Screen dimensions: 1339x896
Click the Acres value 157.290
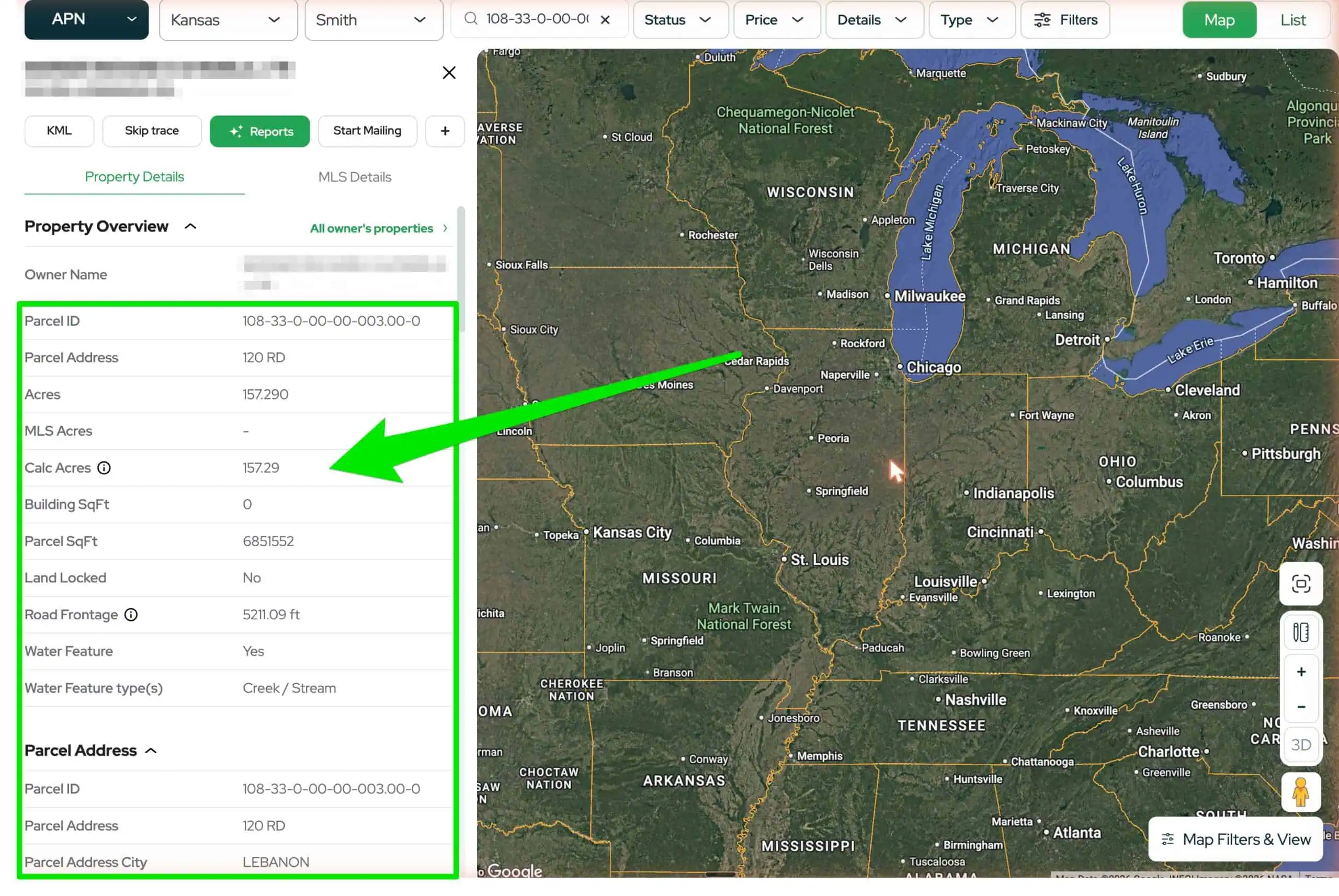(266, 395)
